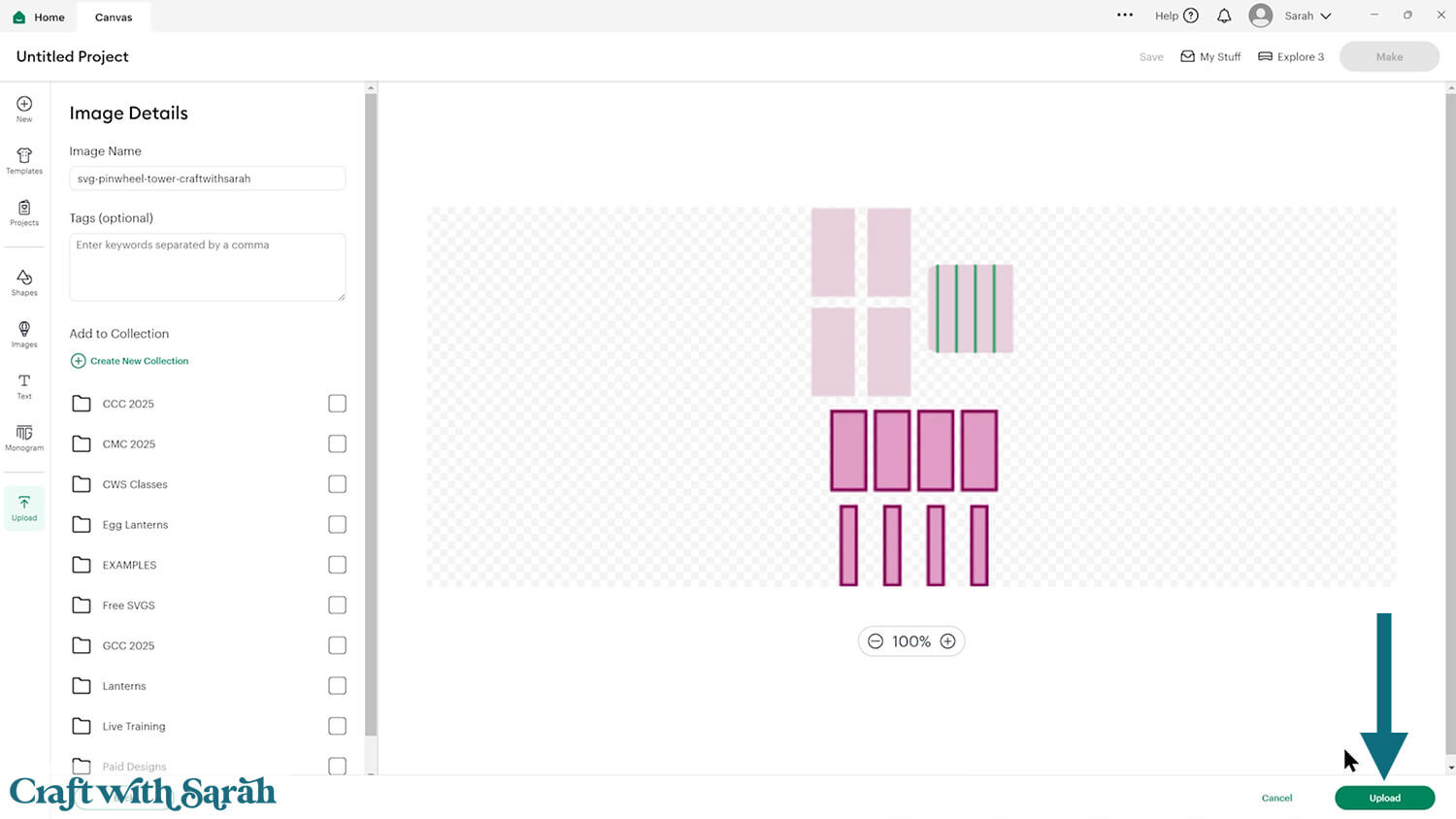
Task: Click the 100% zoom level value
Action: click(911, 641)
